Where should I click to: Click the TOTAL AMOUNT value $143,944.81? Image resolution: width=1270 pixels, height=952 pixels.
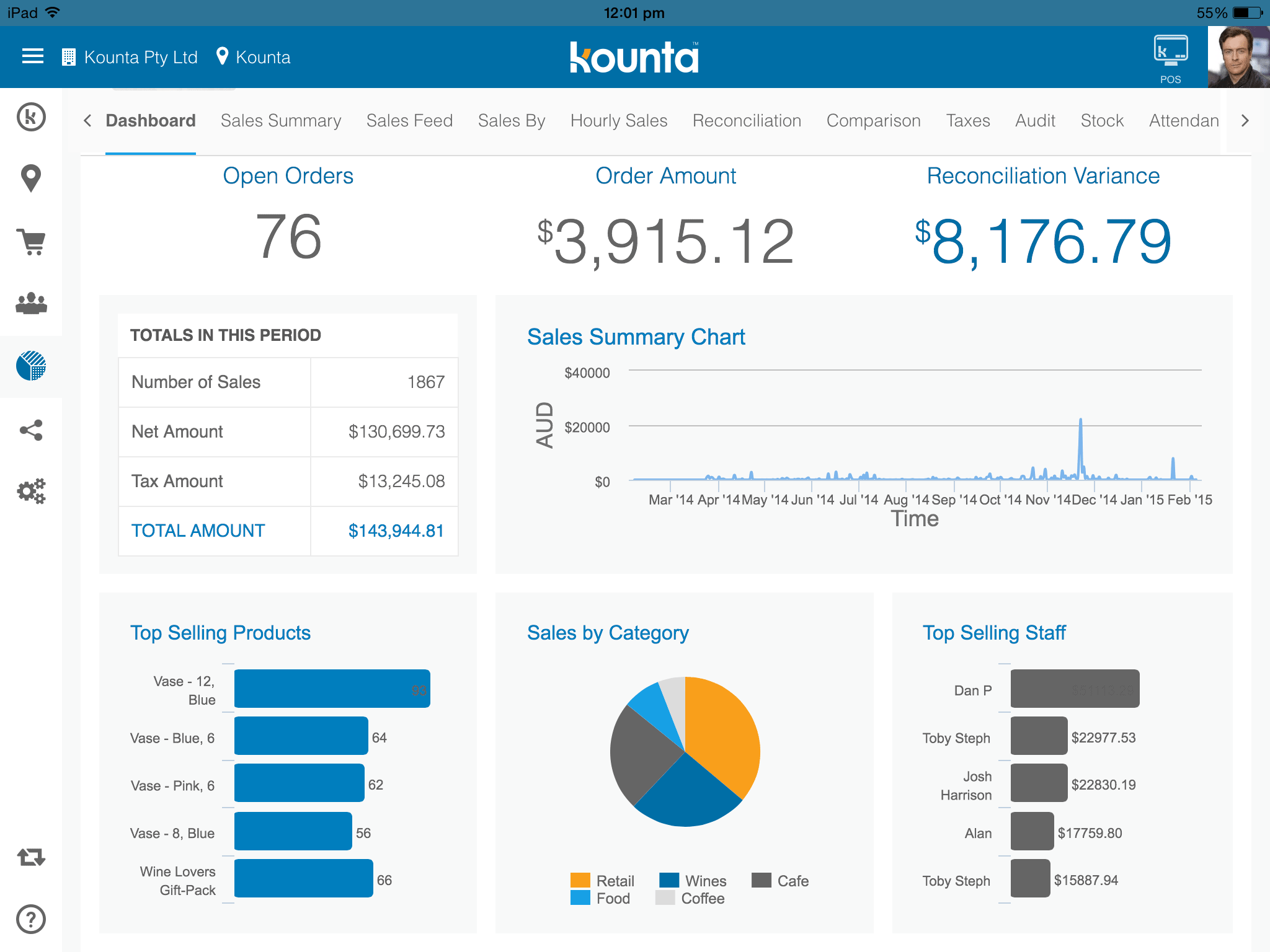tap(396, 531)
